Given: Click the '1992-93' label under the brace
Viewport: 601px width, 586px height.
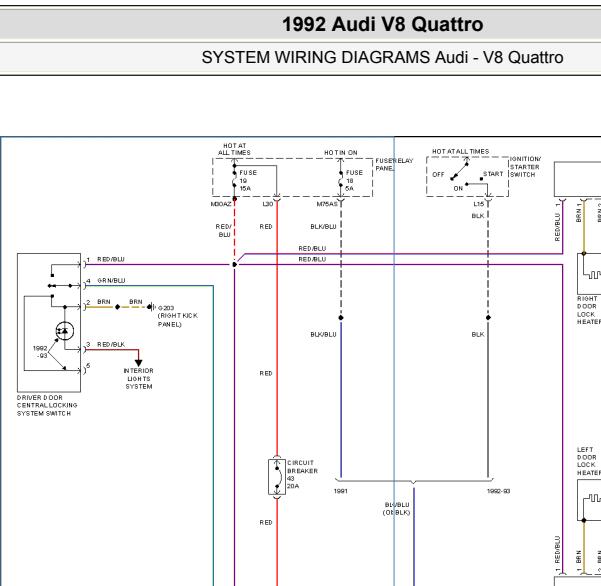Looking at the screenshot, I should point(498,491).
